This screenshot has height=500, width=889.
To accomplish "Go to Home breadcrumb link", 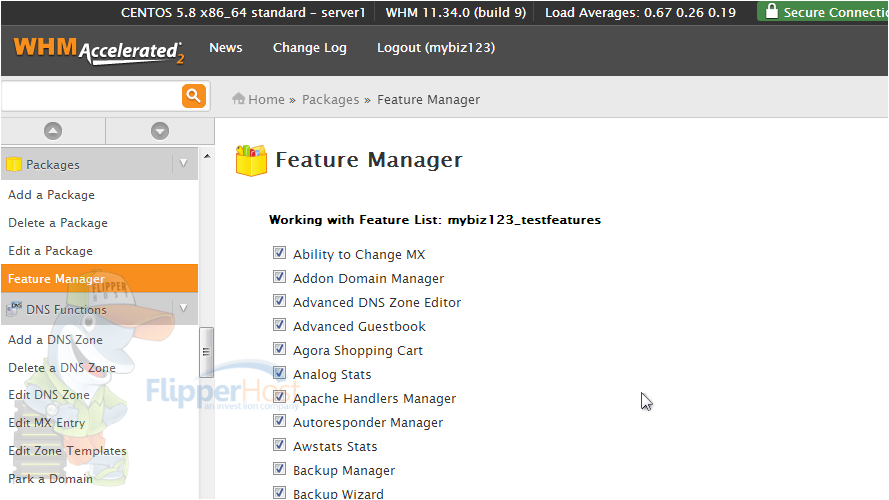I will pos(266,99).
